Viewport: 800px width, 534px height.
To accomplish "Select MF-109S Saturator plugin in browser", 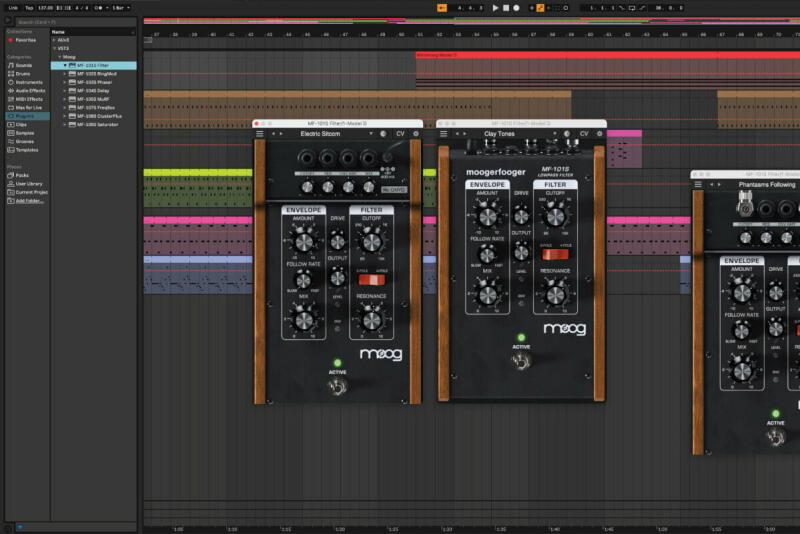I will pos(94,124).
